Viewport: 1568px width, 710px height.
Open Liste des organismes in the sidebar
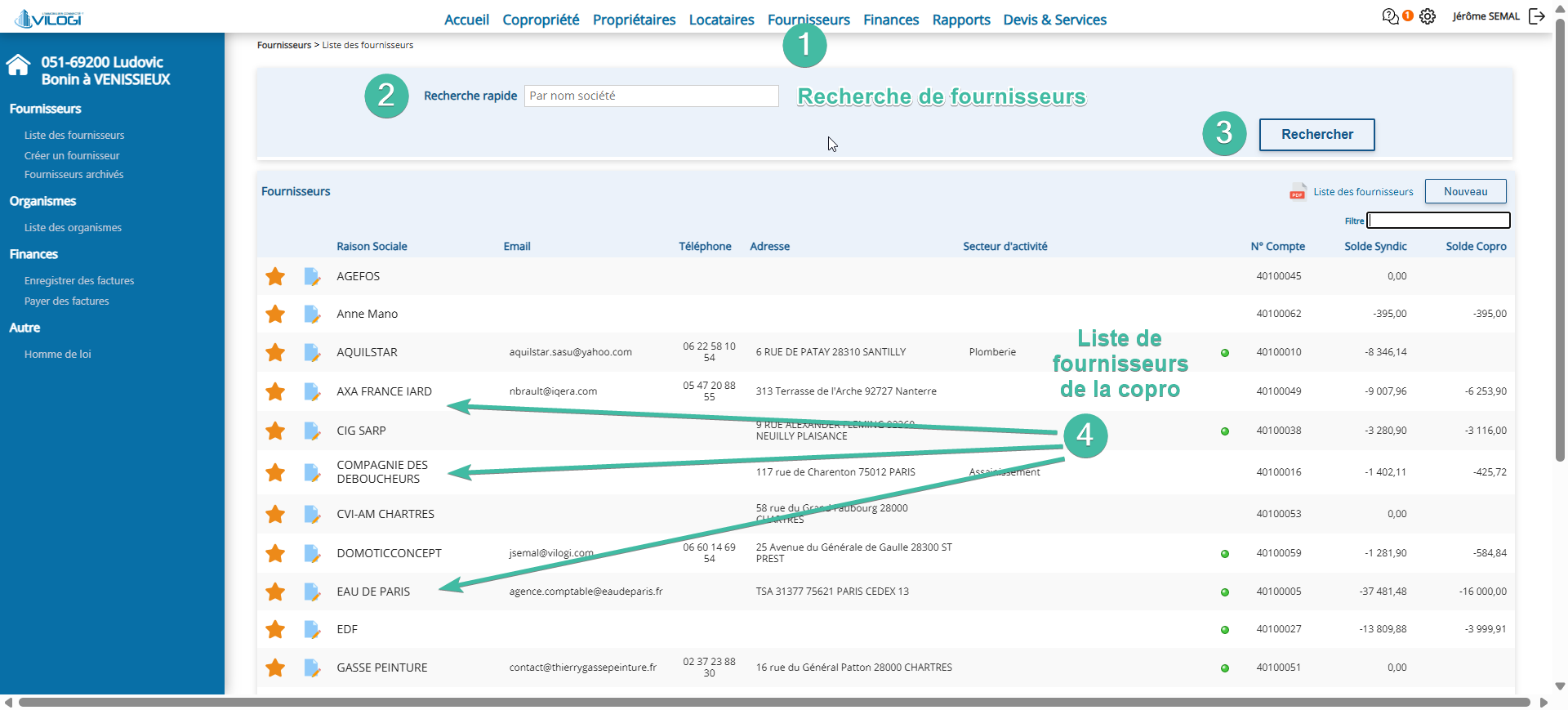click(73, 228)
